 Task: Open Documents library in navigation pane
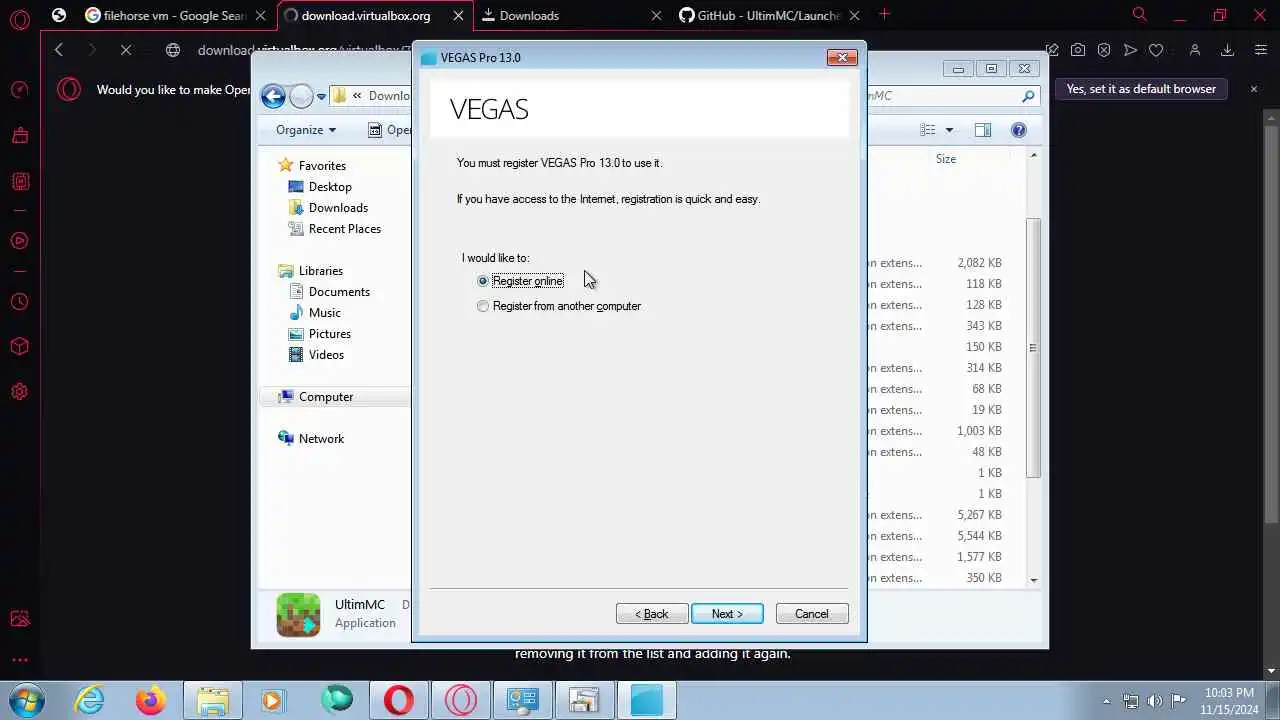coord(339,292)
